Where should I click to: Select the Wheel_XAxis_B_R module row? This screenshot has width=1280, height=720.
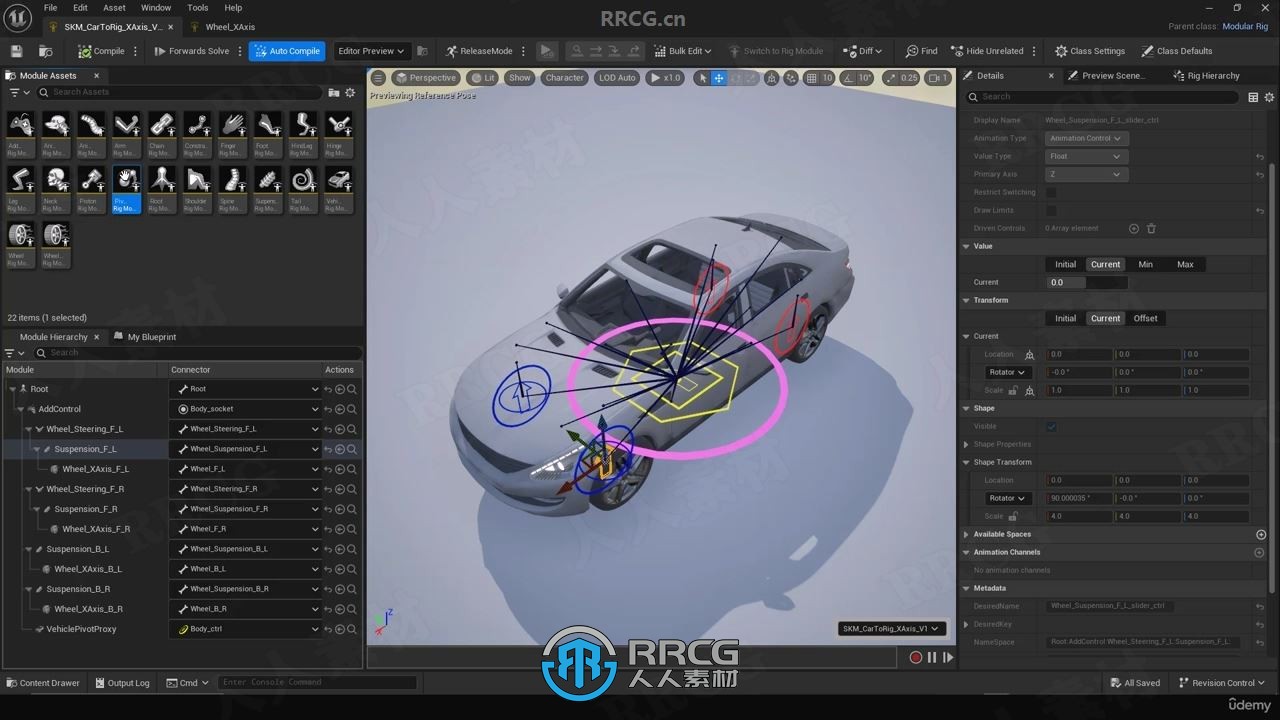(x=88, y=609)
